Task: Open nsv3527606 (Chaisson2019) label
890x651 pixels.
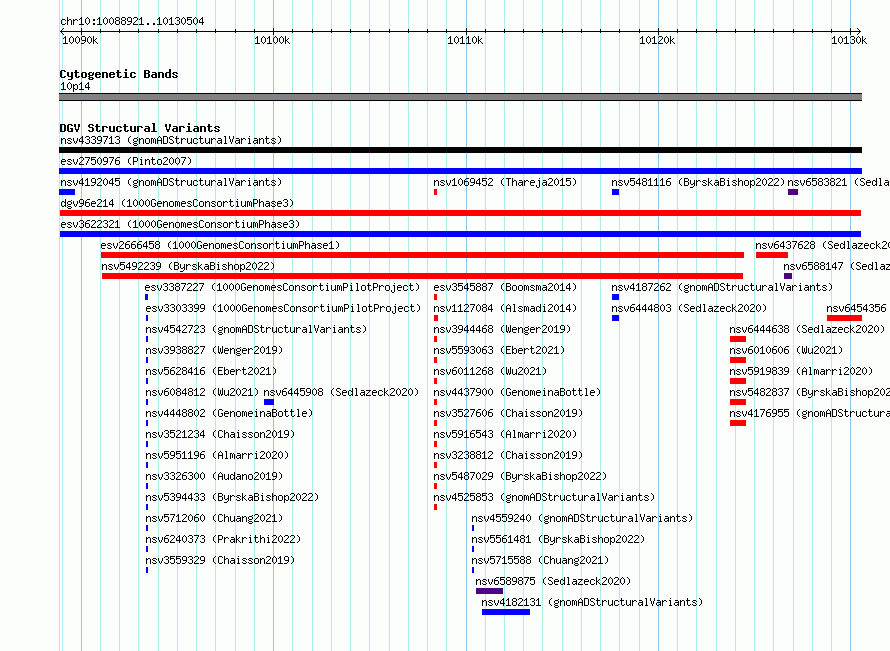Action: click(508, 413)
